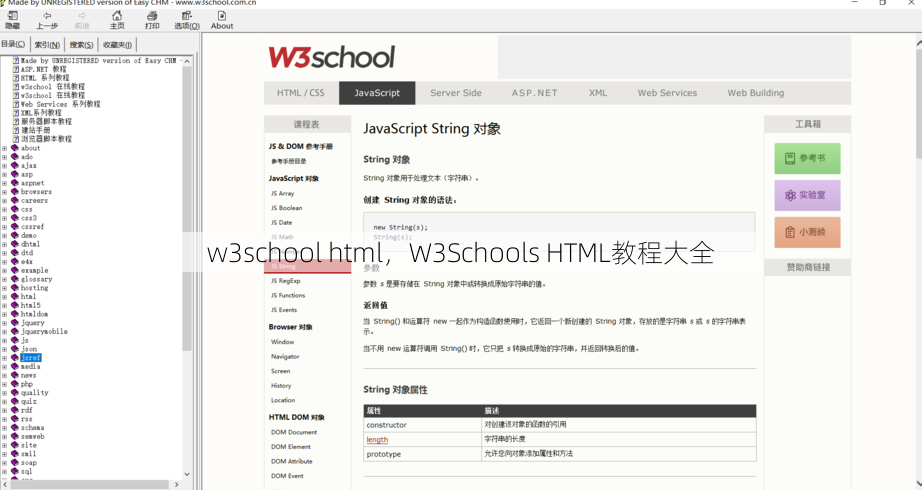
Task: Open the JS Array sidebar link
Action: [x=282, y=194]
